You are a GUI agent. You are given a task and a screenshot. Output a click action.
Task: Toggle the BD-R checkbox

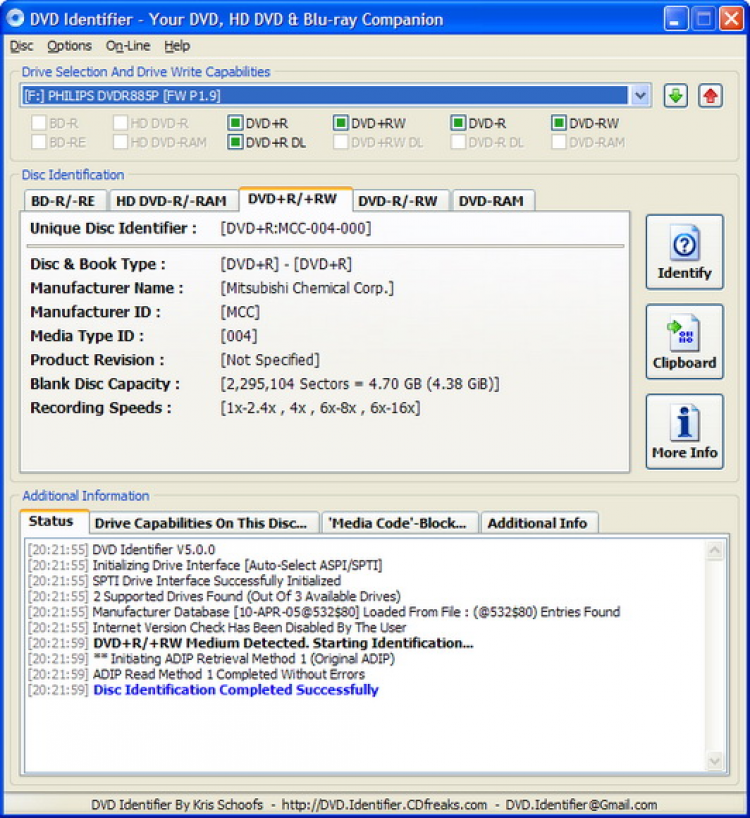click(x=39, y=123)
